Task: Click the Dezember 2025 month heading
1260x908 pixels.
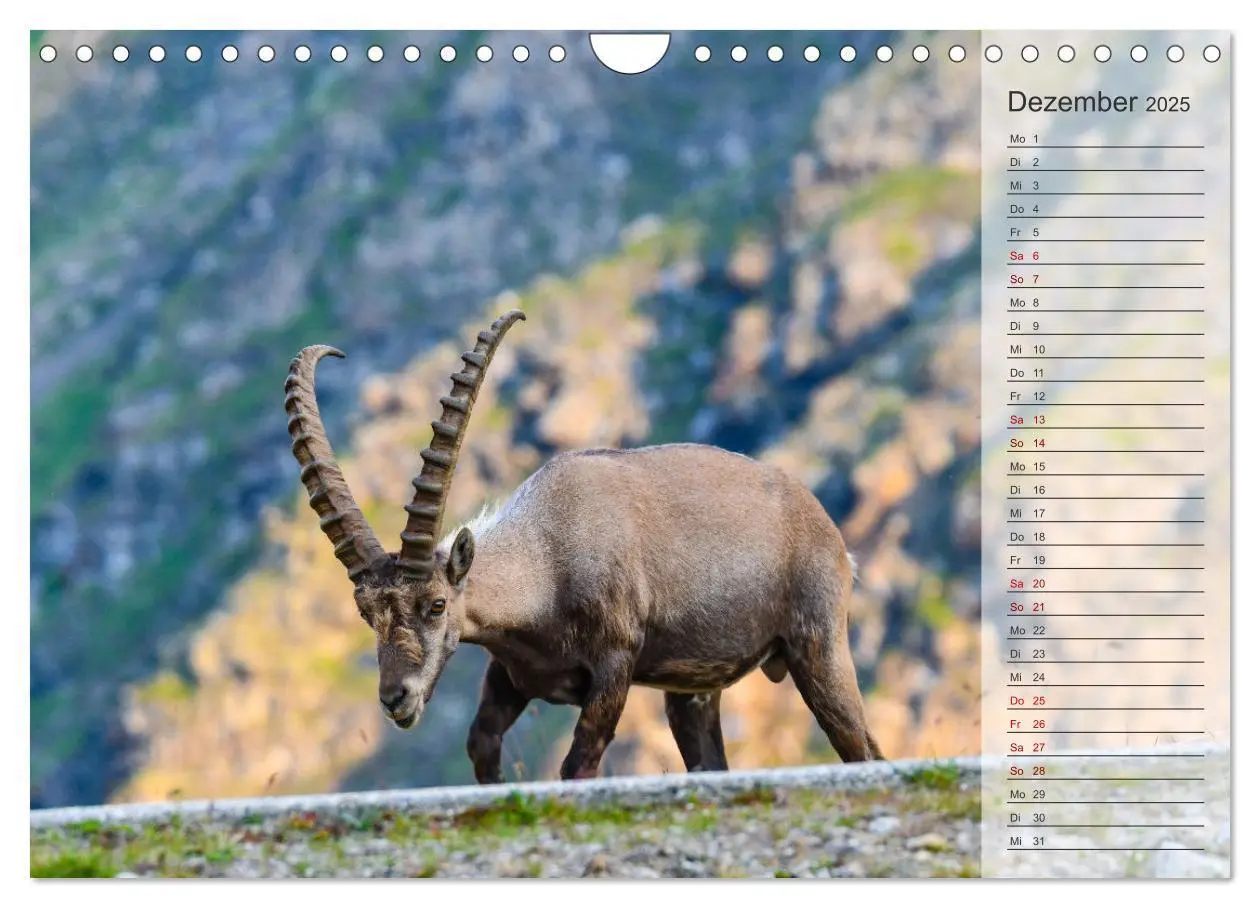Action: click(1098, 102)
